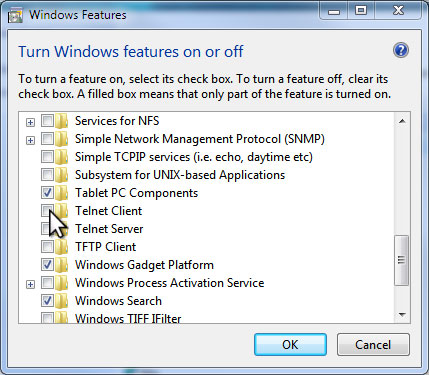Maximize the Windows Features window
The image size is (429, 375).
click(x=361, y=11)
